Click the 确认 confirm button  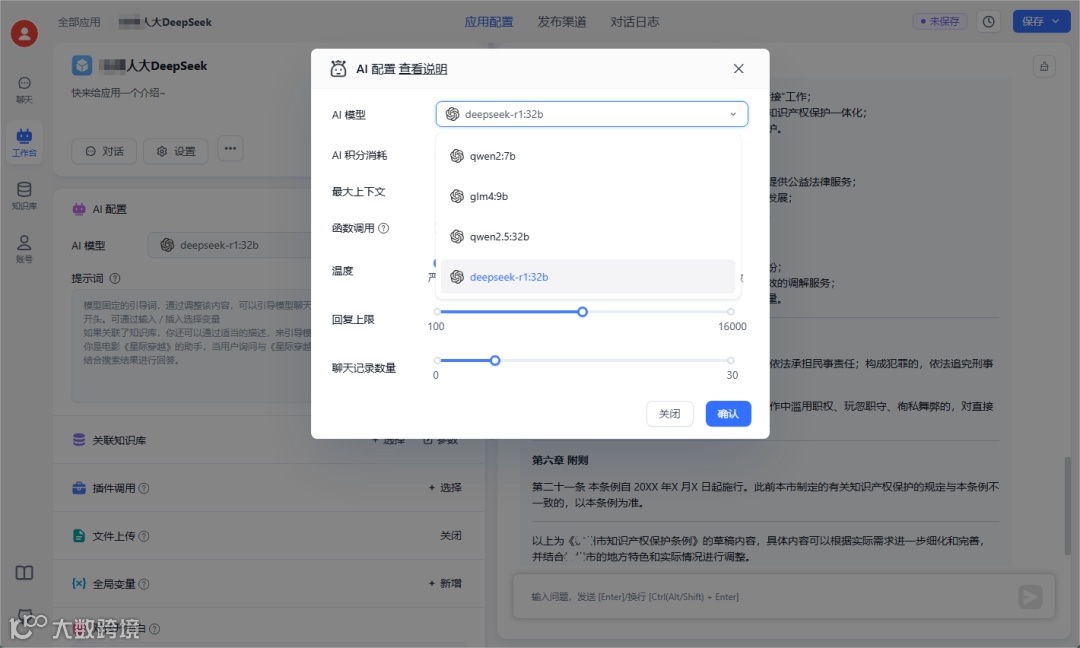tap(728, 414)
